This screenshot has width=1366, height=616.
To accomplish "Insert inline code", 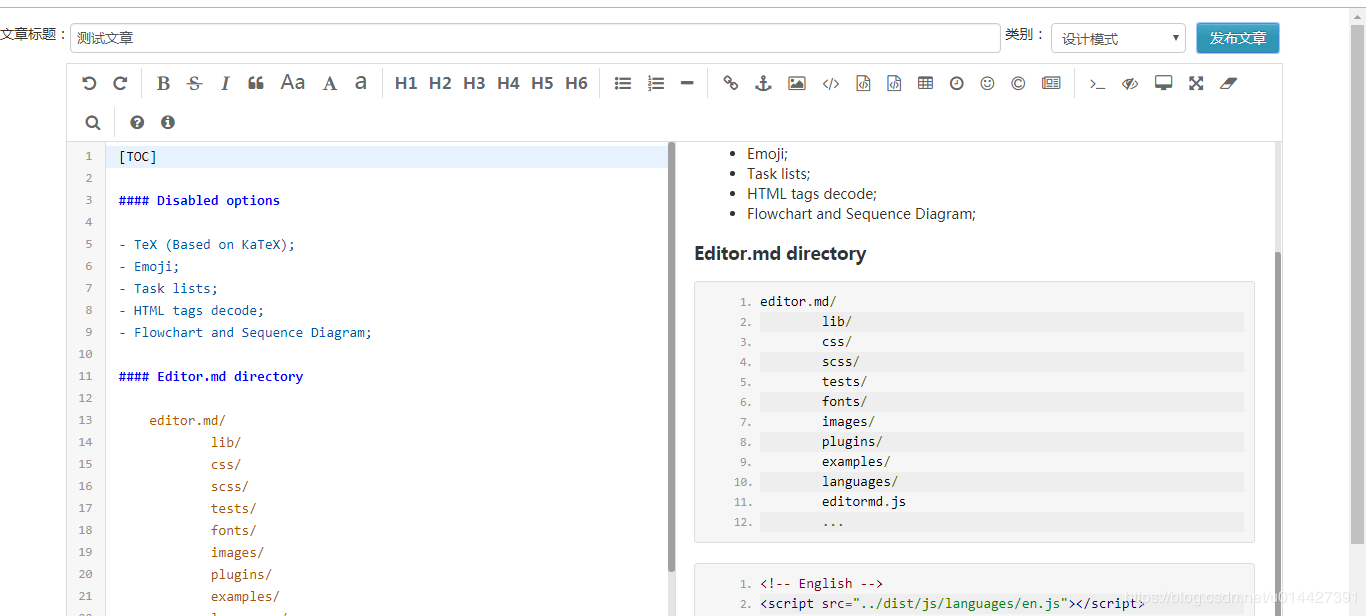I will click(831, 84).
